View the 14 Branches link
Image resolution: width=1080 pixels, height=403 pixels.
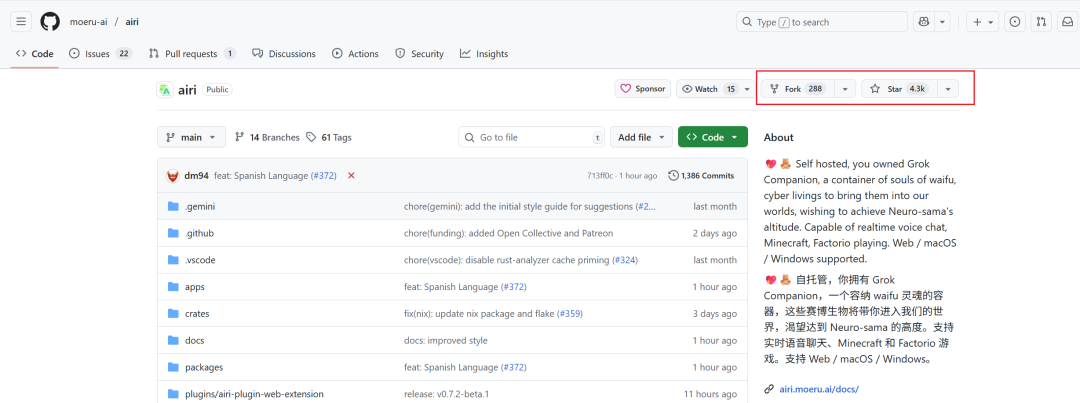[x=267, y=138]
